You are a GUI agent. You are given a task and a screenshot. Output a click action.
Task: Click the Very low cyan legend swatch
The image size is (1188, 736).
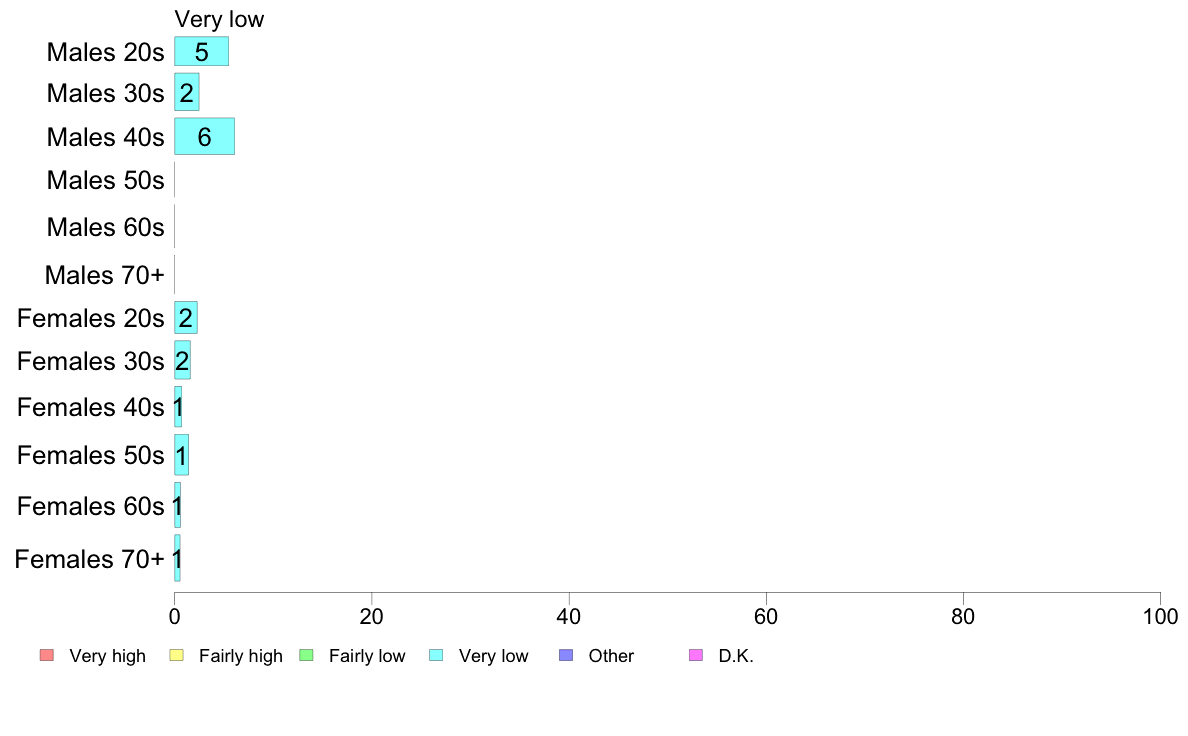point(436,655)
